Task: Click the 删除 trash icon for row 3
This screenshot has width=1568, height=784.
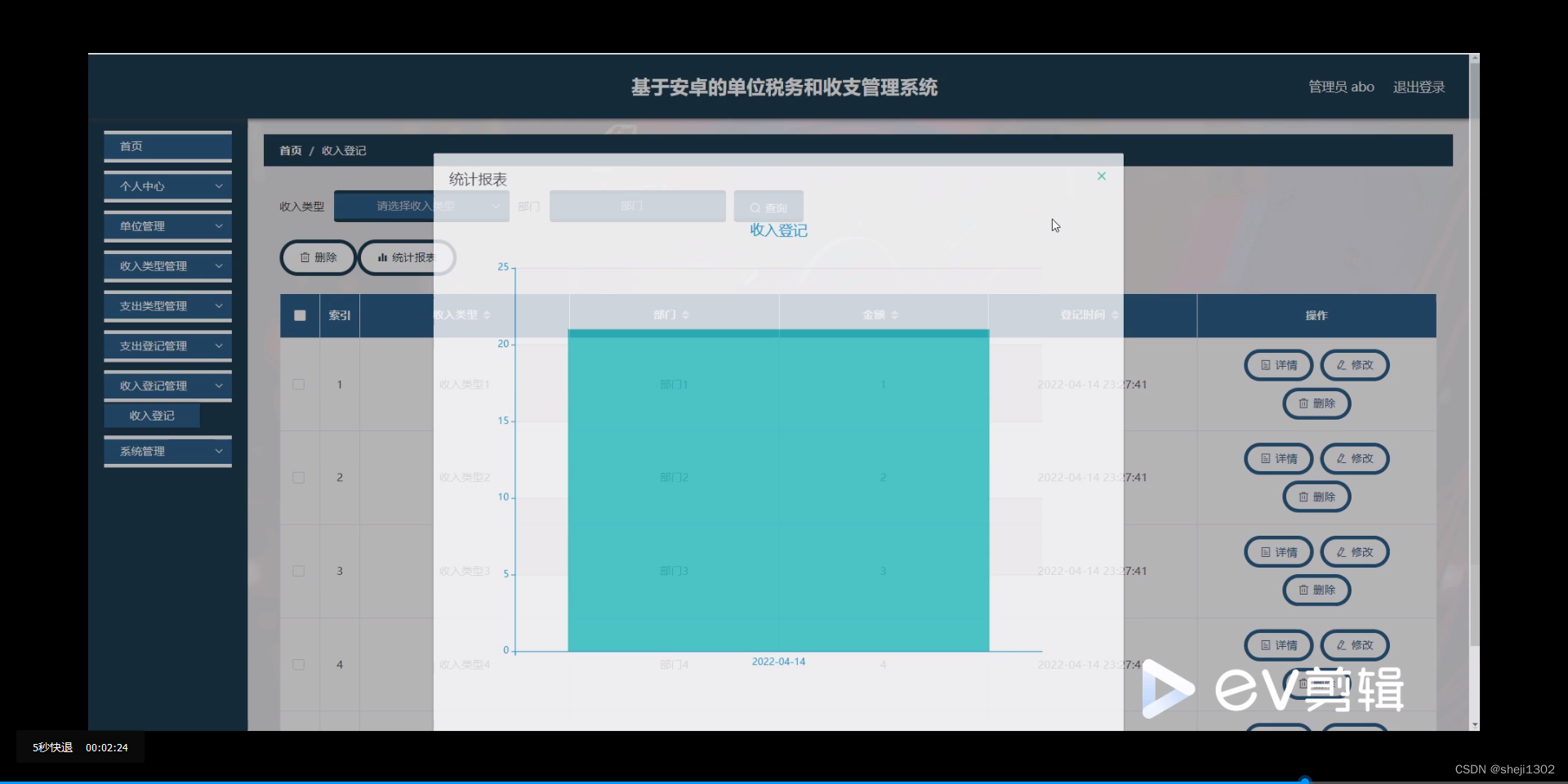Action: (x=1302, y=590)
